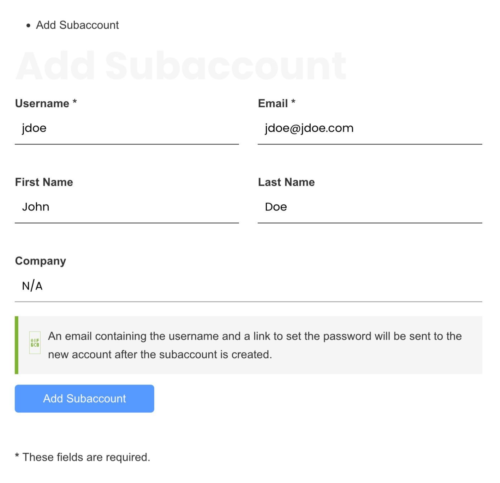Click the bullet before the breadcrumb
500x483 pixels.
(x=28, y=25)
